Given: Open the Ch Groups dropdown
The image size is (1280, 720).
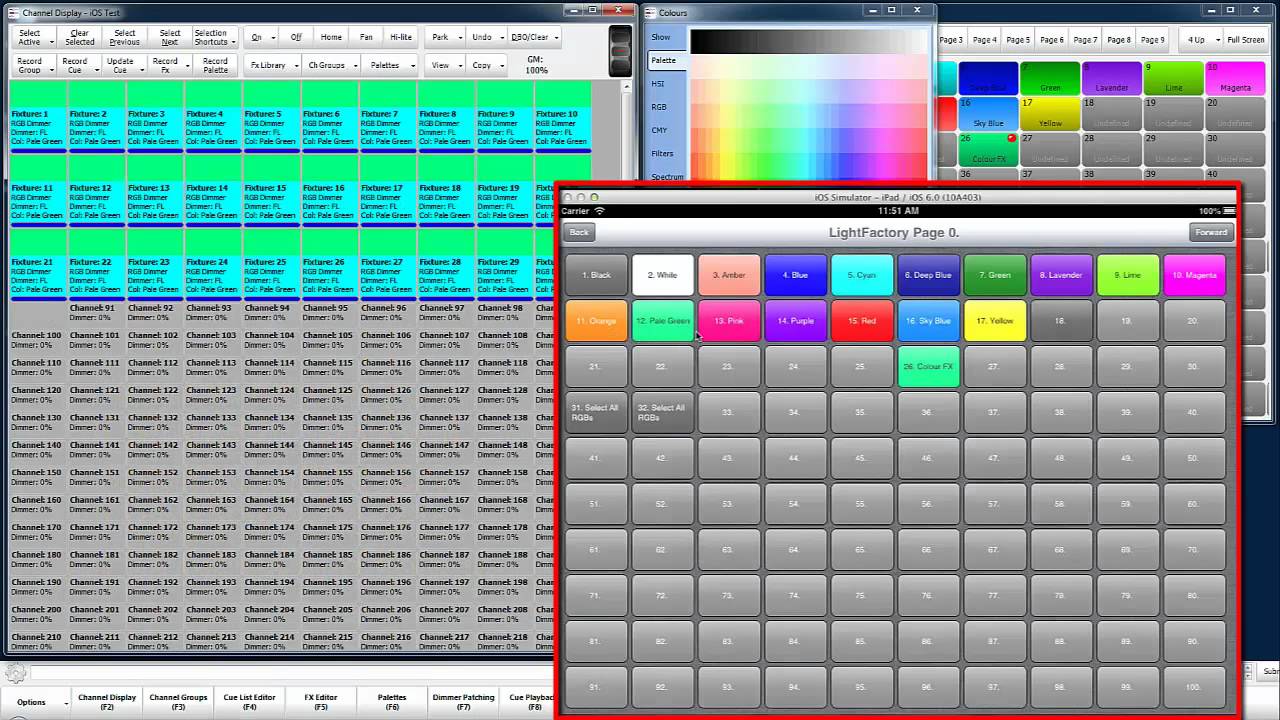Looking at the screenshot, I should 329,65.
